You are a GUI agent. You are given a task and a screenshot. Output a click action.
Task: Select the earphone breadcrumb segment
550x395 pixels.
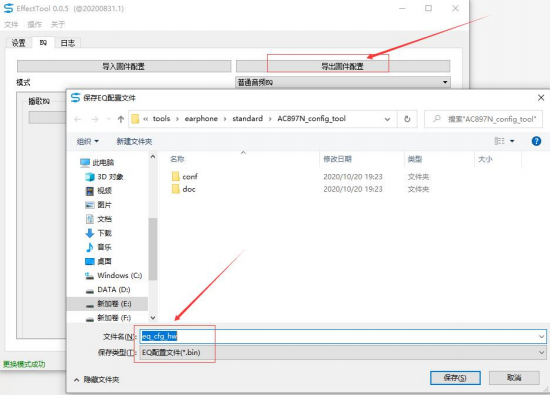pyautogui.click(x=201, y=119)
